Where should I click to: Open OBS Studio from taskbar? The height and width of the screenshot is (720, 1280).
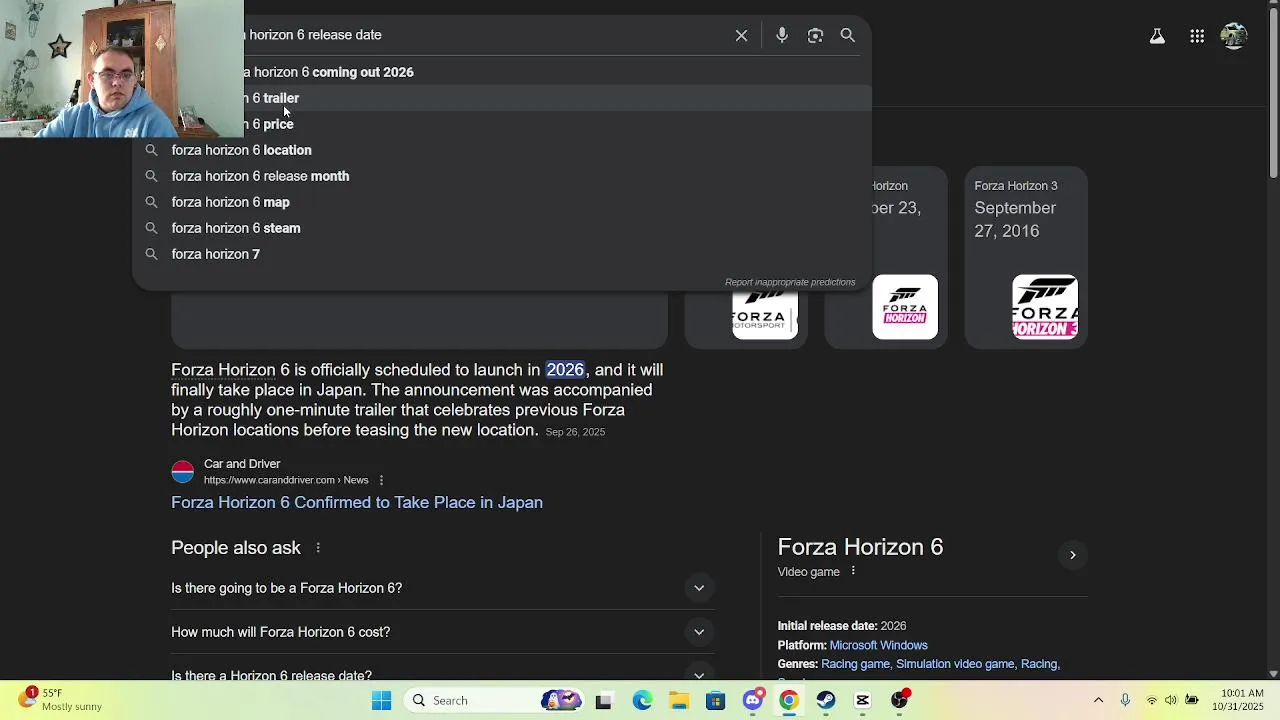pos(900,700)
